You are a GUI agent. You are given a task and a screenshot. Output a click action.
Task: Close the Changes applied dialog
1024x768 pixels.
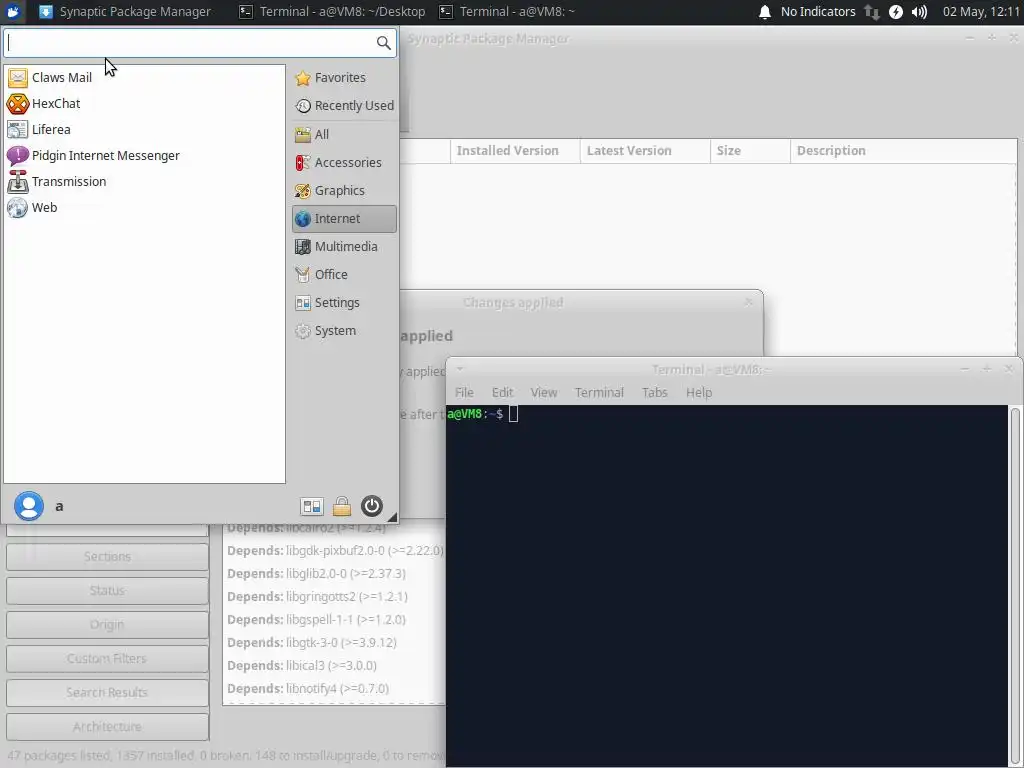(748, 302)
